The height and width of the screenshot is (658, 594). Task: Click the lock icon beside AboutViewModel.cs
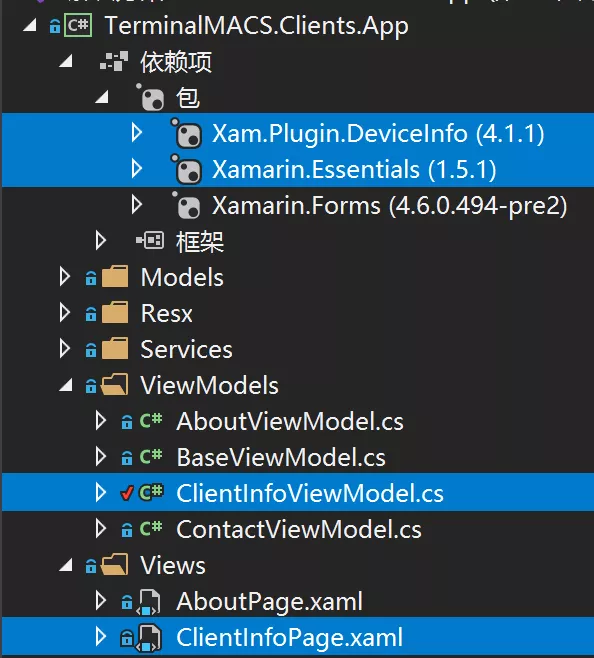127,422
